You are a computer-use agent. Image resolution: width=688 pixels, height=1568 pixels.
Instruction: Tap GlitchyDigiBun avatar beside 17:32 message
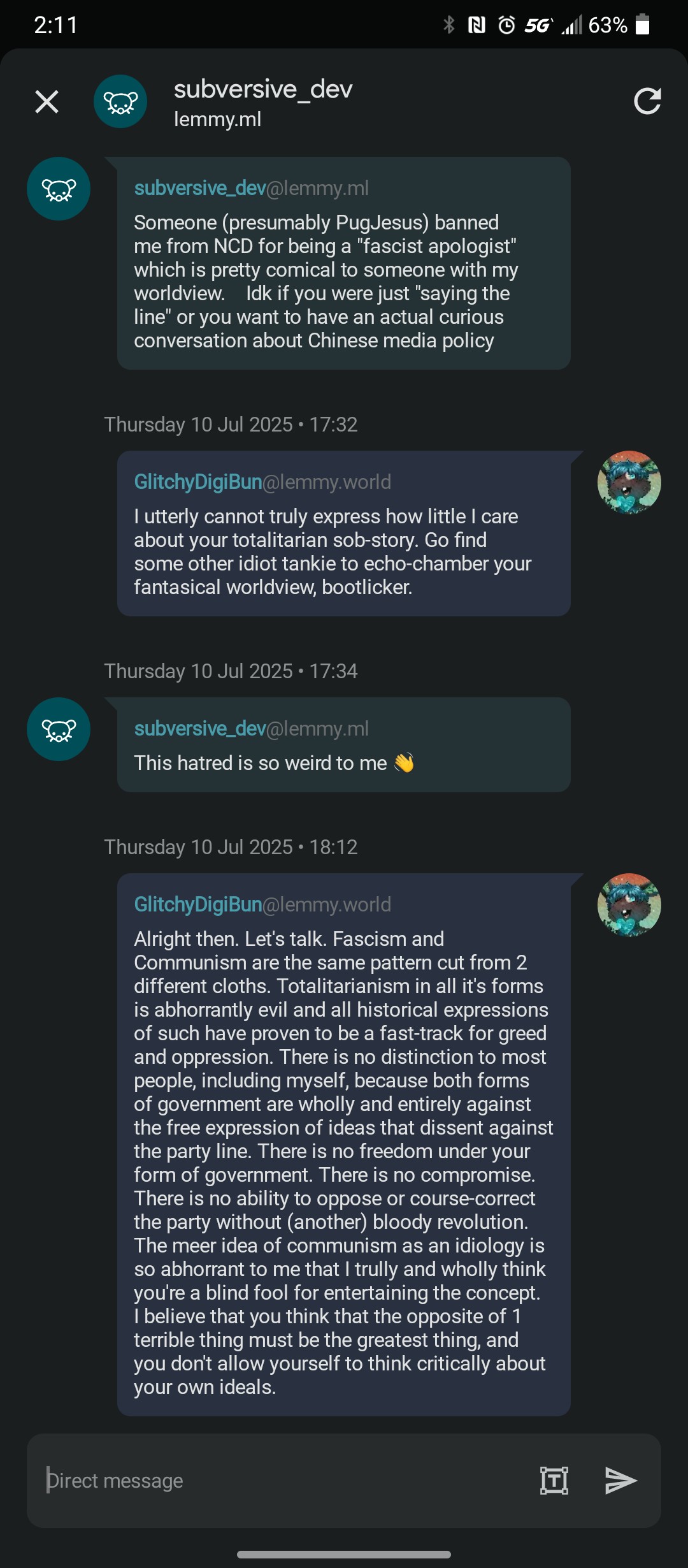point(629,483)
